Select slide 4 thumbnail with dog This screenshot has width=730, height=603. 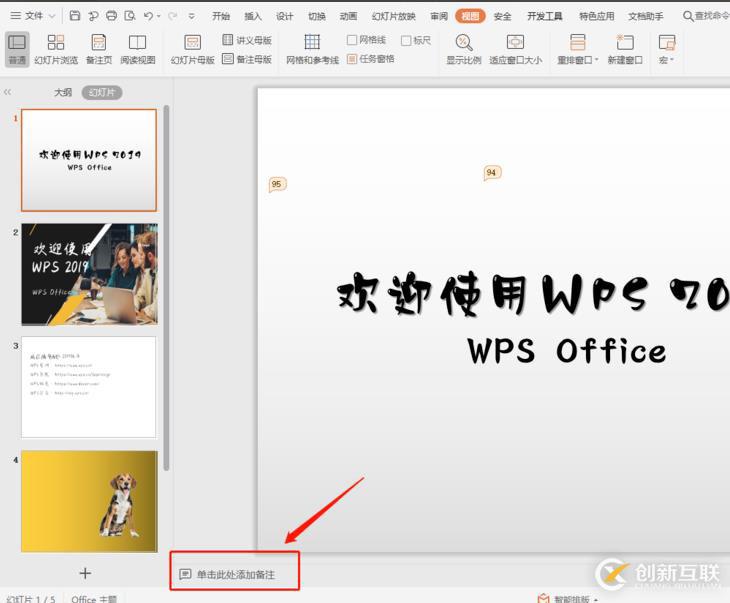[89, 501]
